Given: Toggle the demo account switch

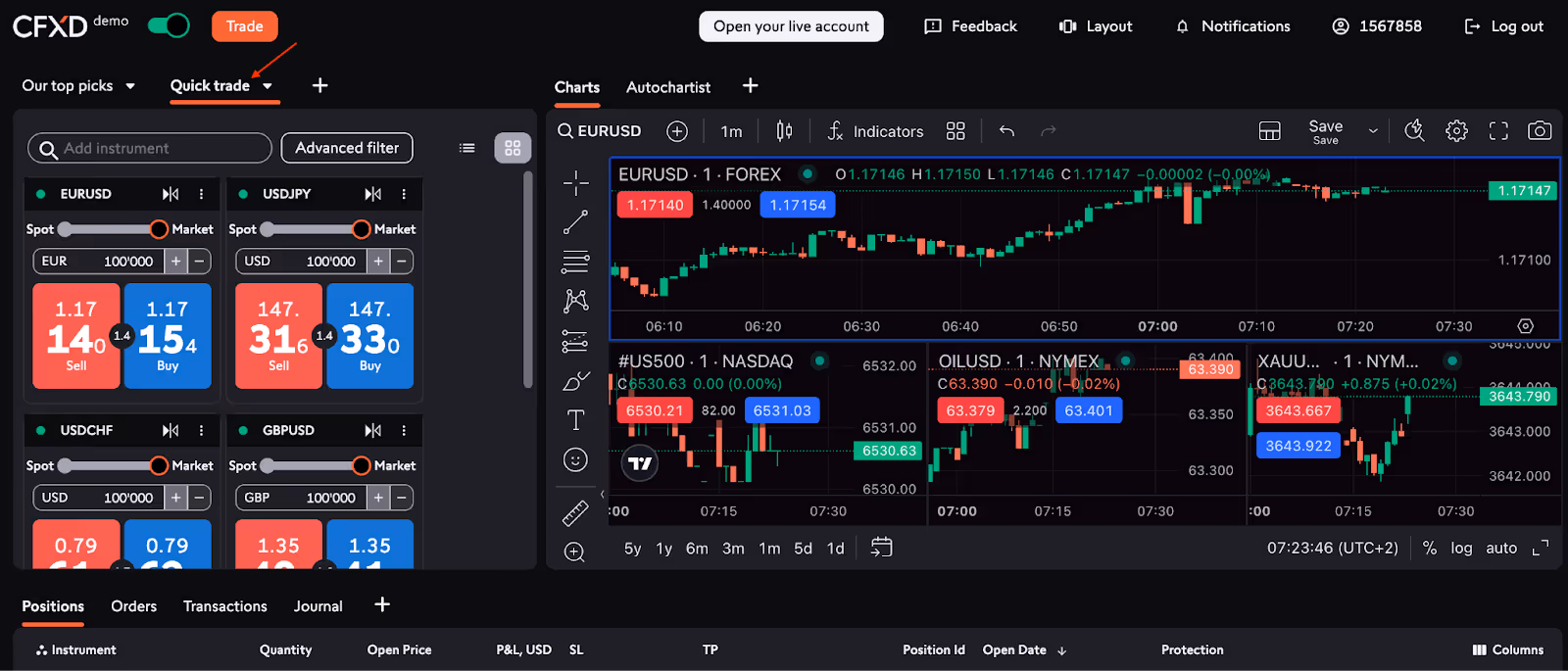Looking at the screenshot, I should 169,25.
